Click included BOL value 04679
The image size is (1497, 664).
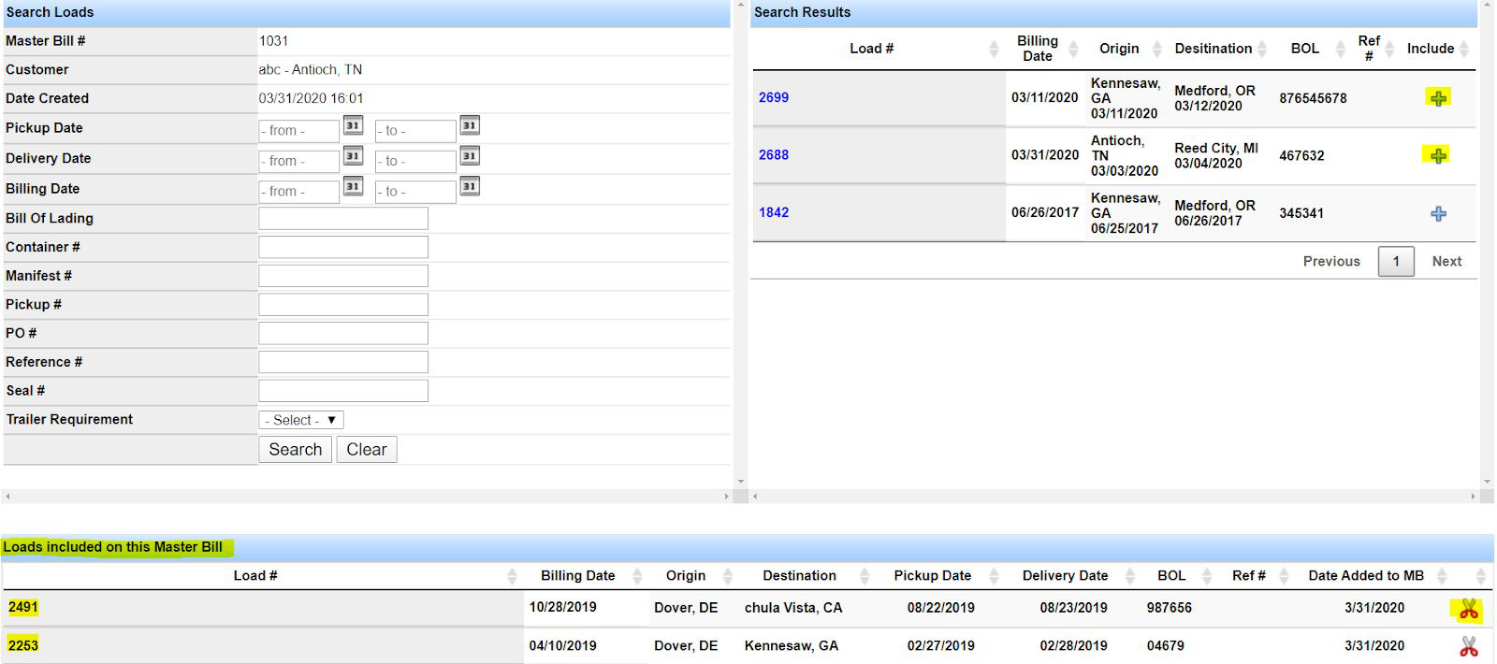coord(1165,645)
